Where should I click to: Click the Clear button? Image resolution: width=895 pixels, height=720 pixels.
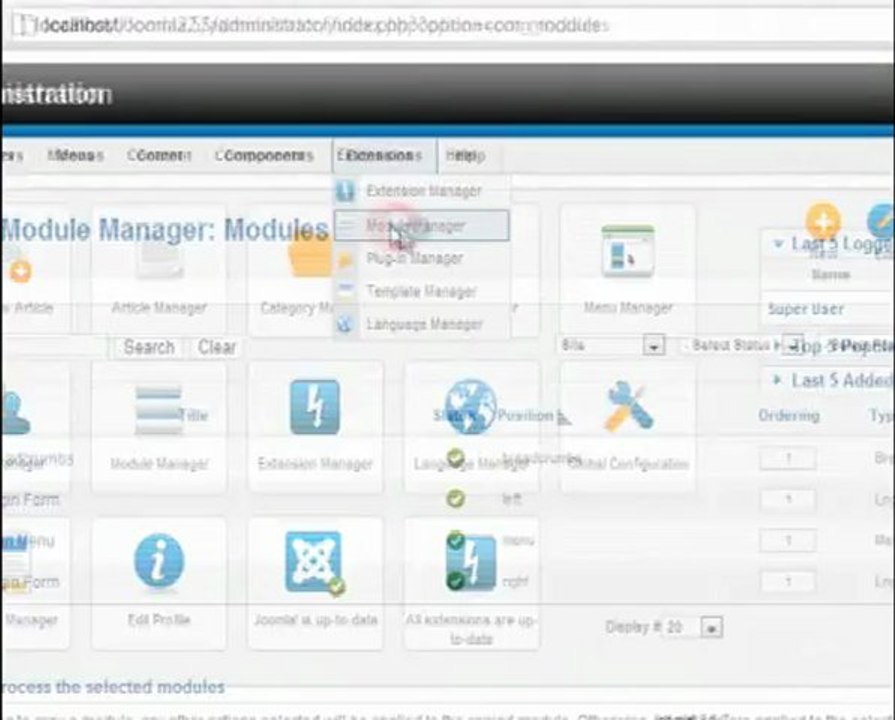(x=216, y=347)
